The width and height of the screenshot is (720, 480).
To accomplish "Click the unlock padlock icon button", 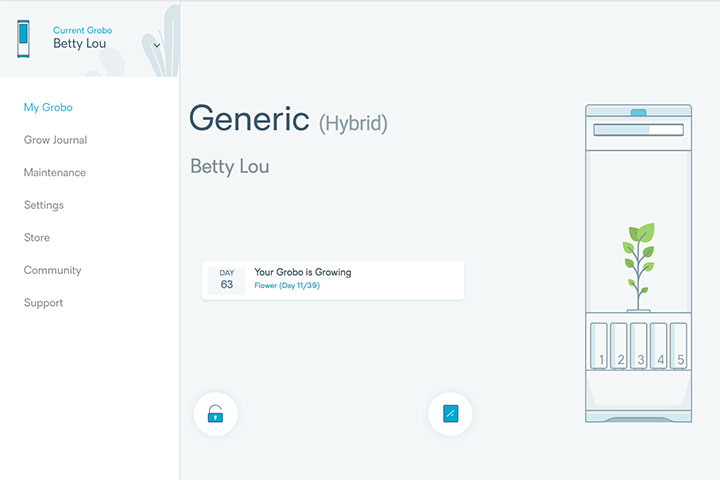I will (215, 414).
